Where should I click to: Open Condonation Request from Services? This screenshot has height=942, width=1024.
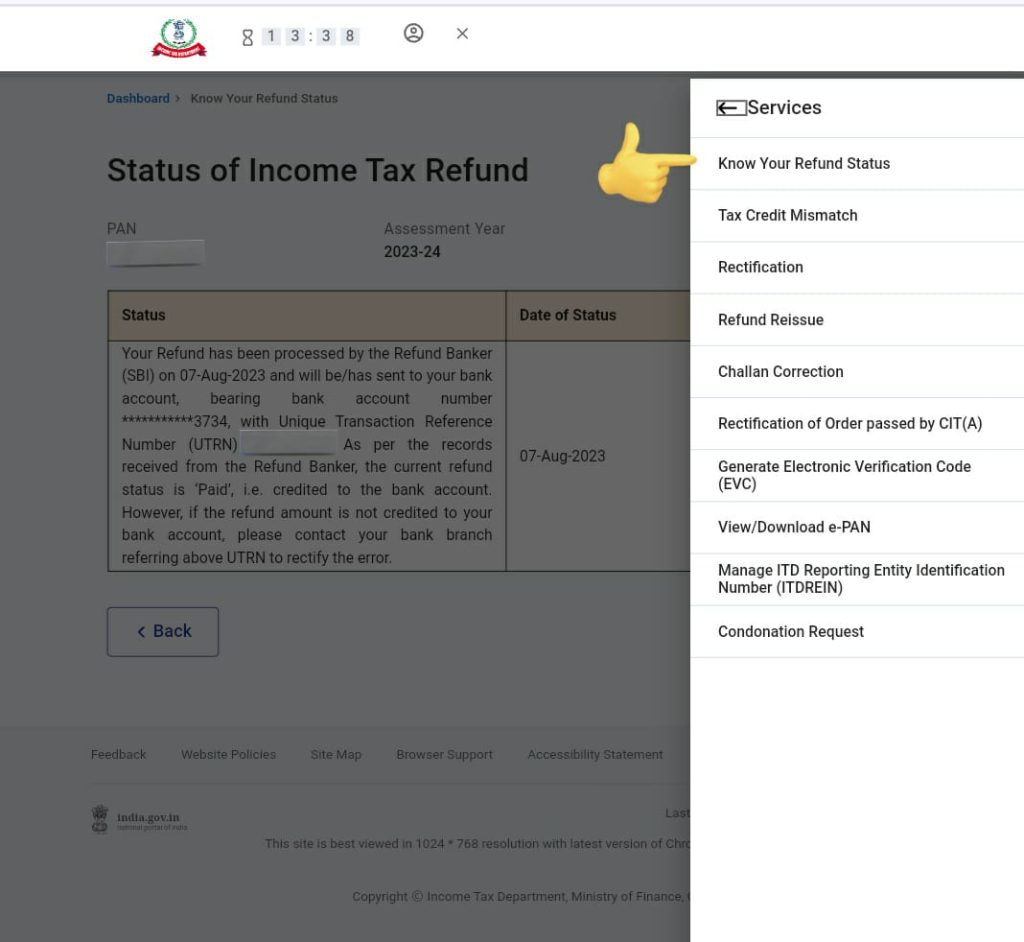(x=790, y=631)
